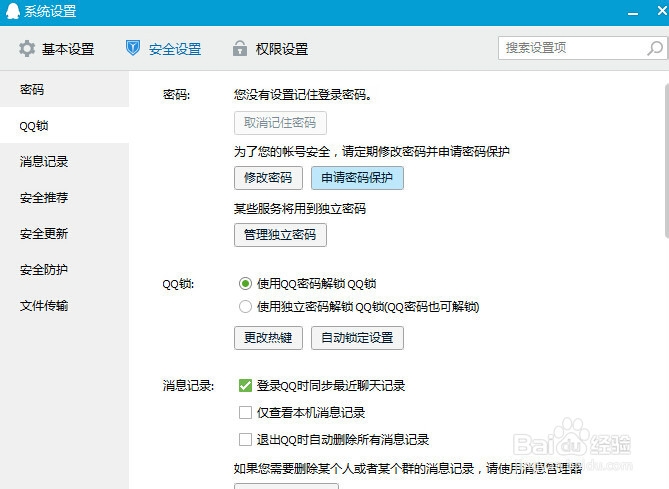Open the 基本设置 tab

pyautogui.click(x=56, y=49)
